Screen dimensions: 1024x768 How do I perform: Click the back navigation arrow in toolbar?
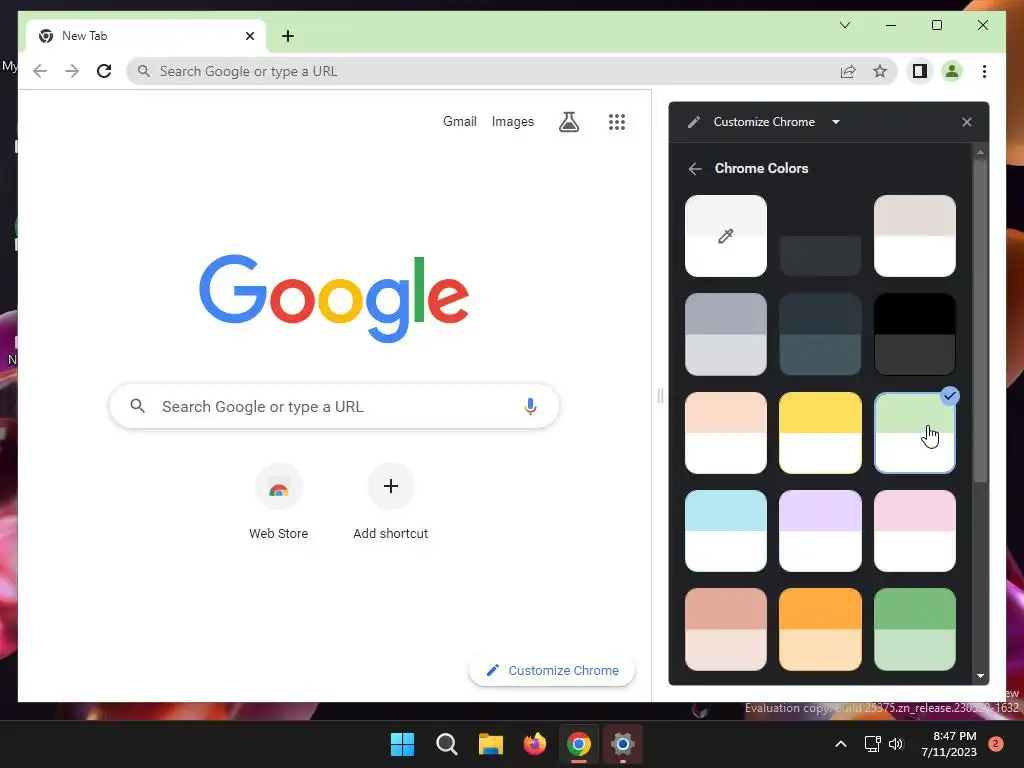click(x=40, y=71)
